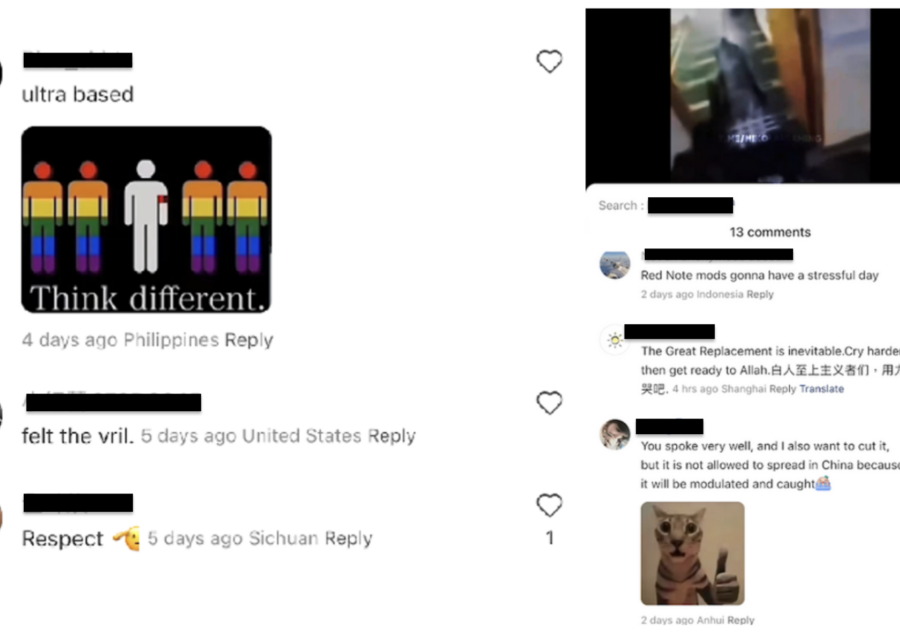
Task: Open profile avatar of 'Red Note mods' commenter
Action: 615,265
